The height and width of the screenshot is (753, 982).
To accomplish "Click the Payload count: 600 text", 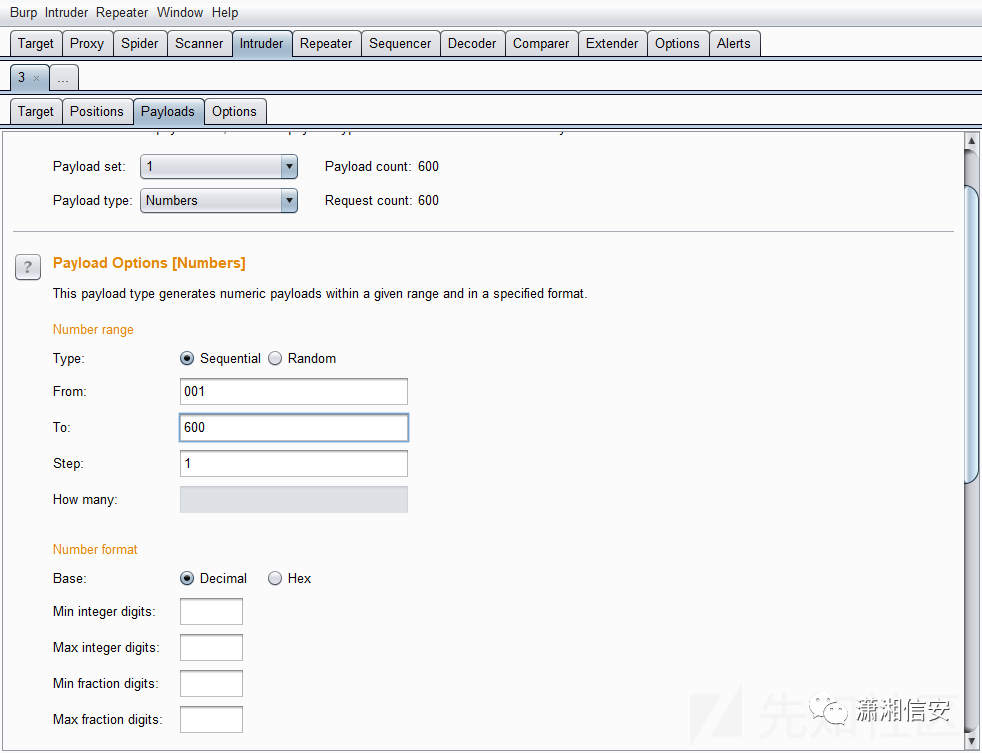I will coord(382,167).
